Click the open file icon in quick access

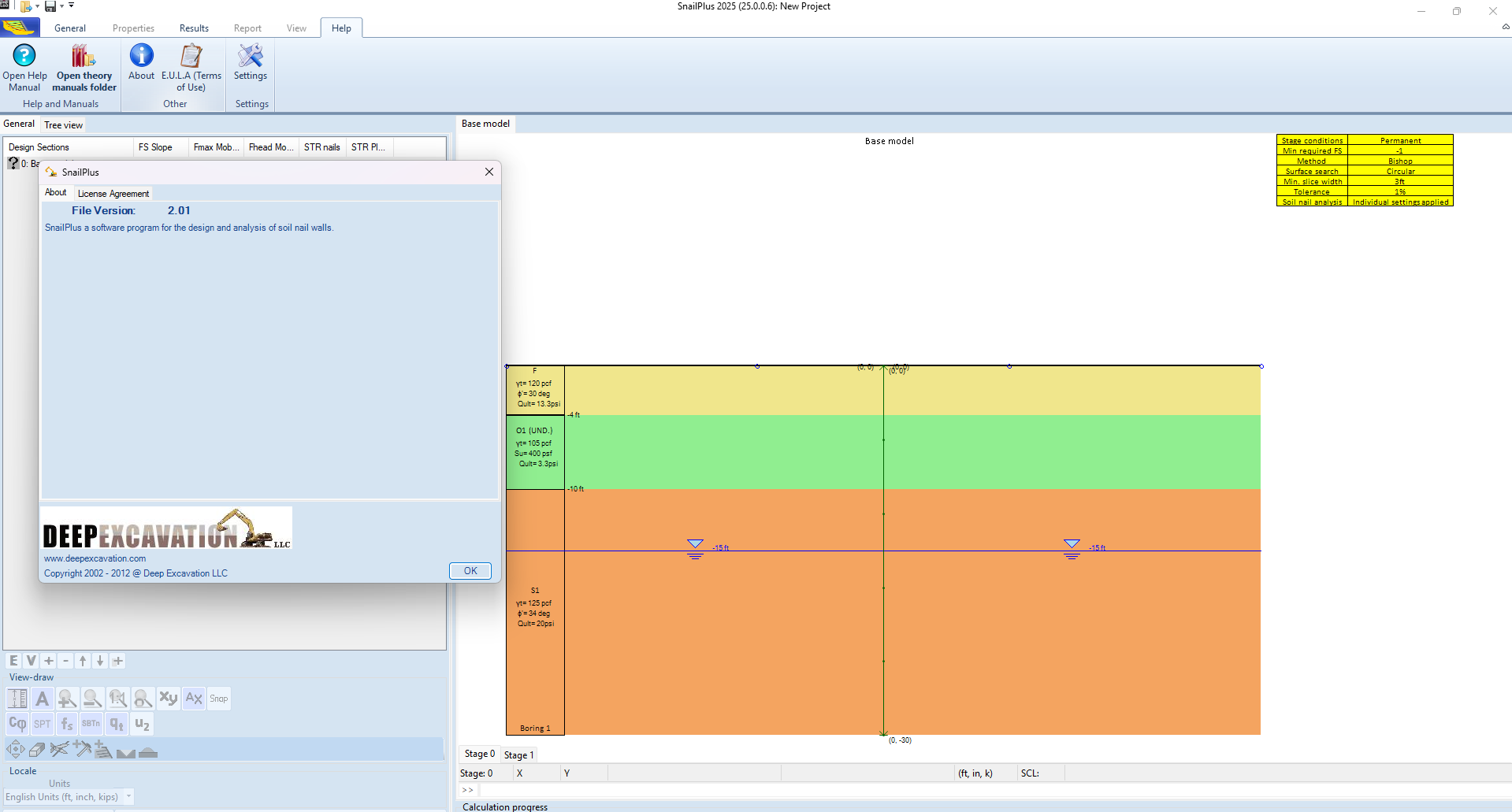pyautogui.click(x=26, y=6)
